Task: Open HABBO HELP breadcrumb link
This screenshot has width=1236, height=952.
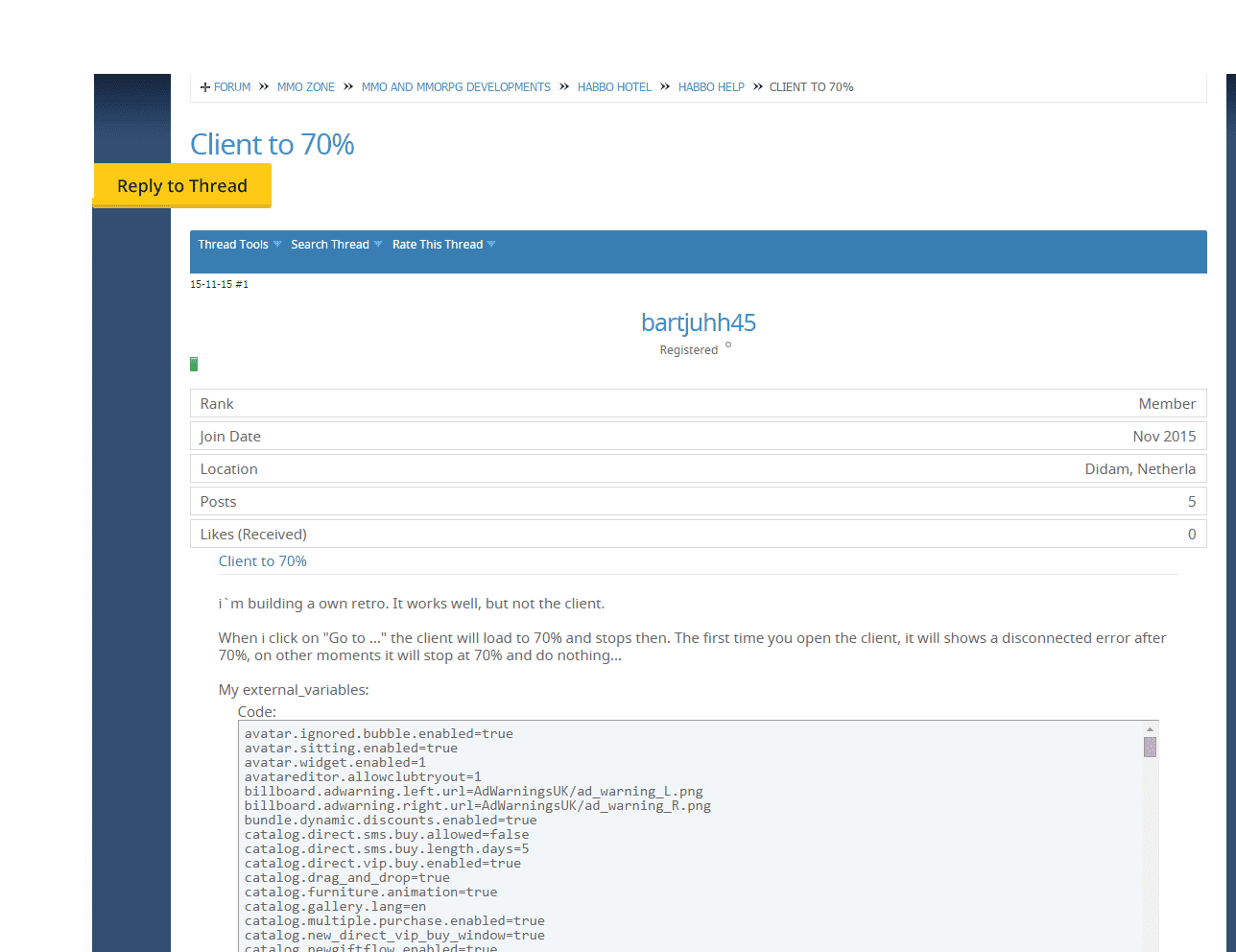Action: pos(711,87)
